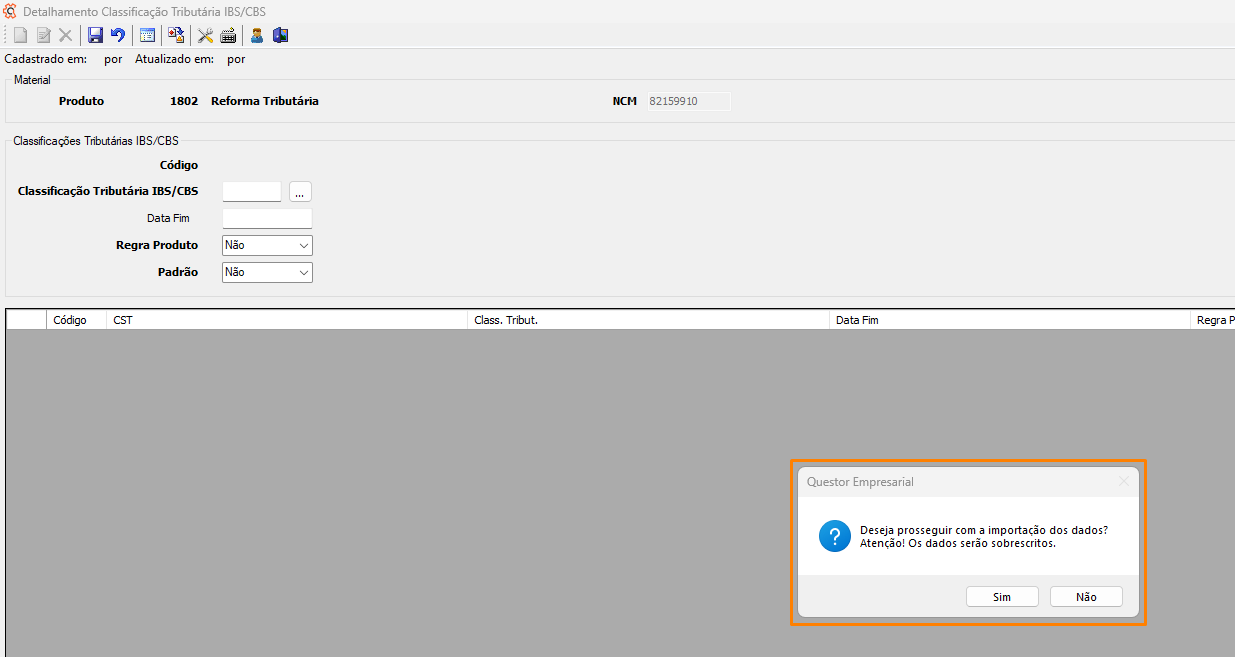Click the greyed-out new document icon
The height and width of the screenshot is (657, 1235).
(20, 35)
